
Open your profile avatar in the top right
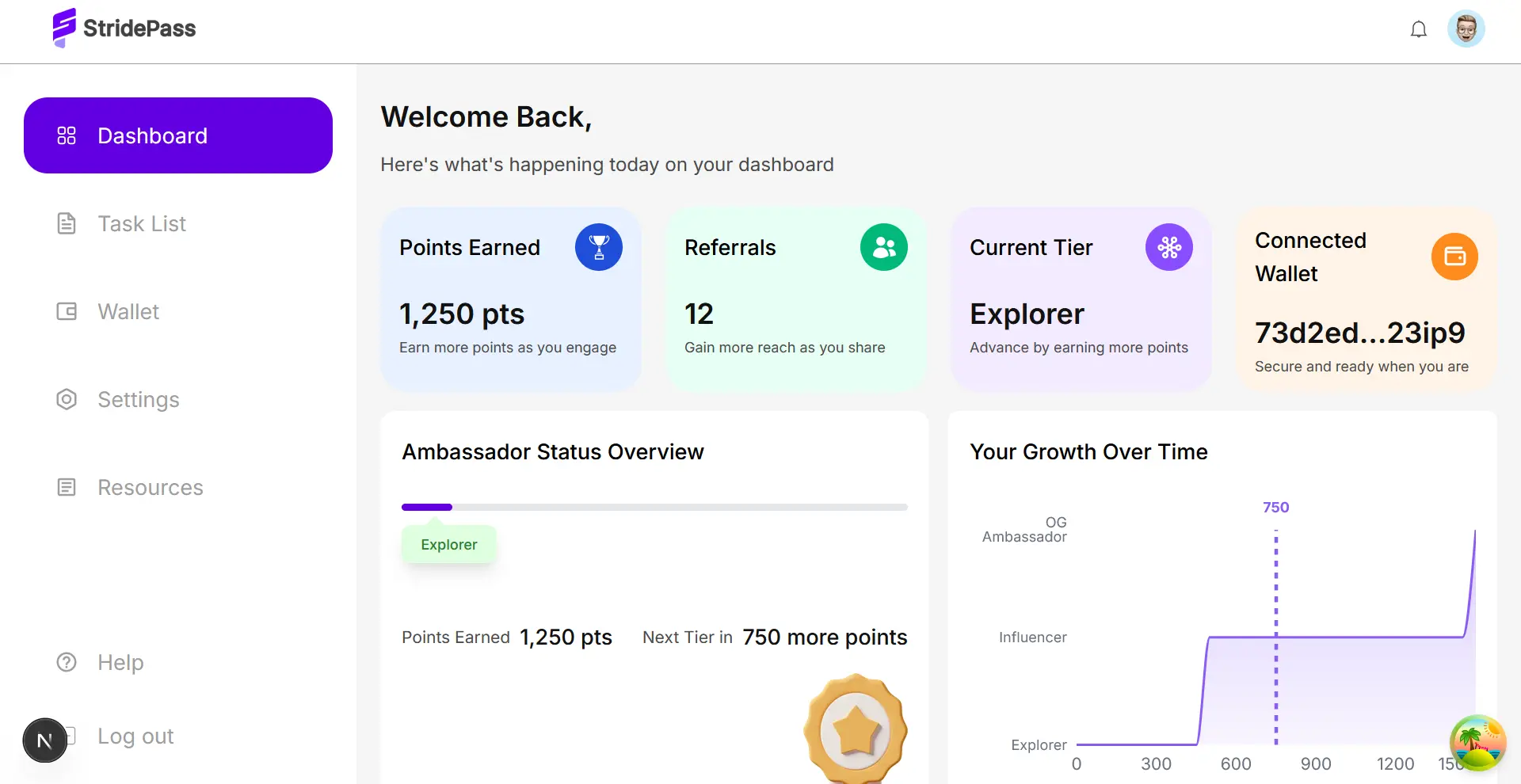click(x=1466, y=29)
